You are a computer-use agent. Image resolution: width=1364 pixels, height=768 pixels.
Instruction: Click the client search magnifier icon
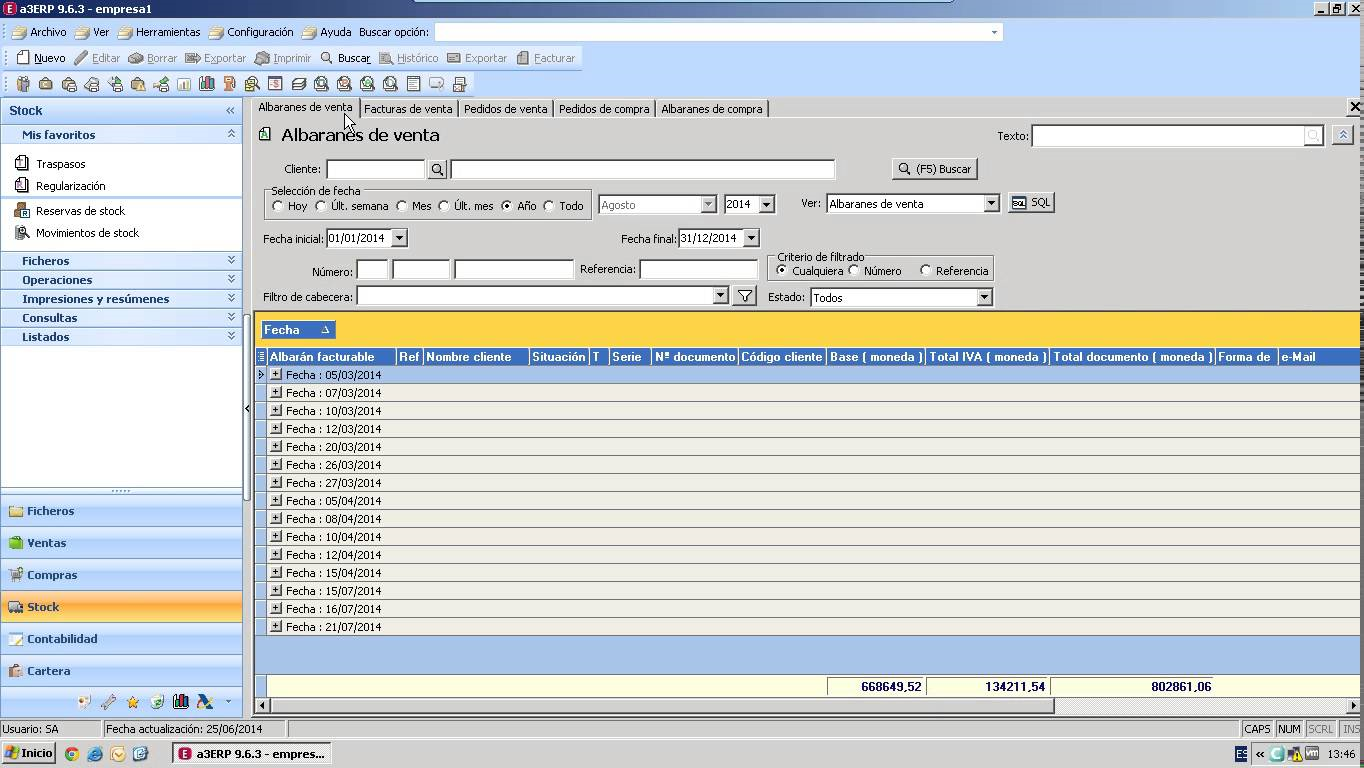(437, 170)
